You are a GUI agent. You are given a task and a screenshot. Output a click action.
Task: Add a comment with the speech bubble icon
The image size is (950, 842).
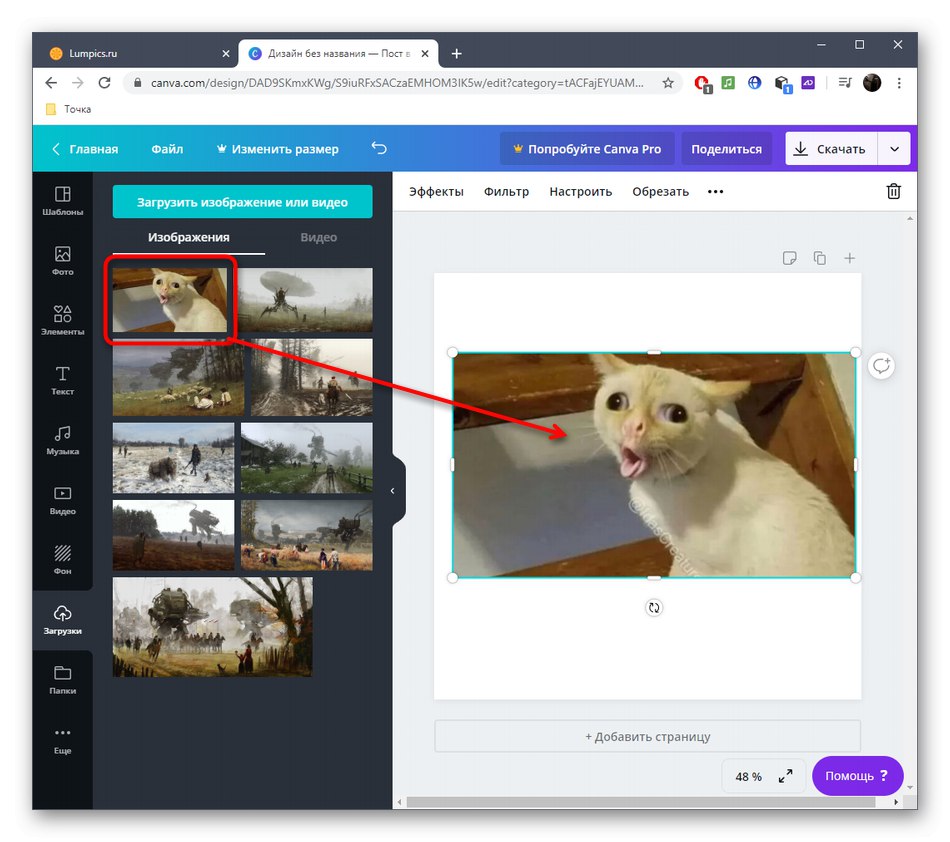click(881, 366)
